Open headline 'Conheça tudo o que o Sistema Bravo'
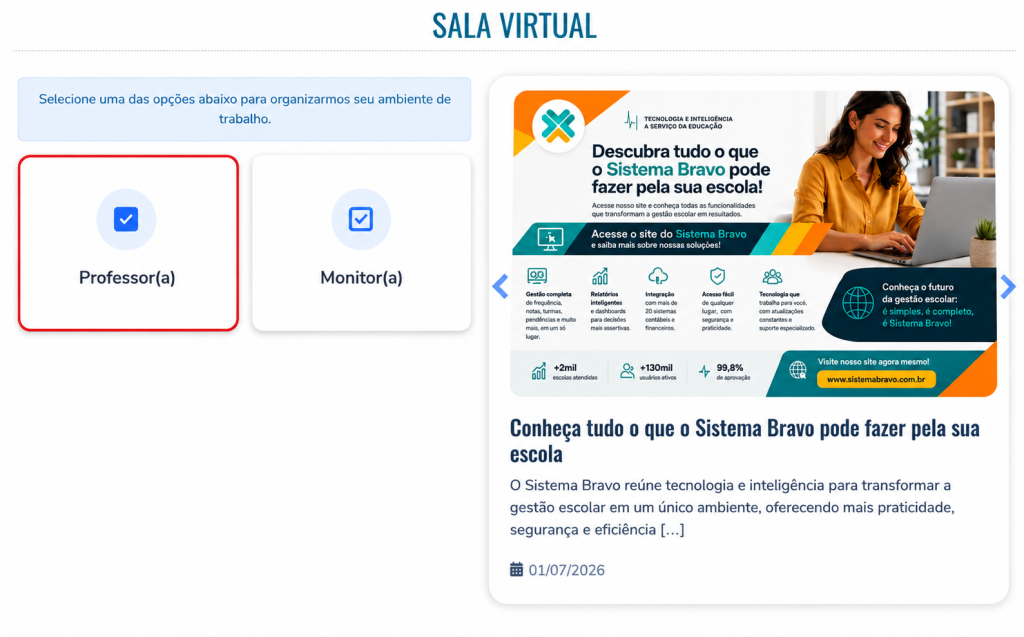Screen dimensions: 1024x637 pyautogui.click(x=744, y=440)
